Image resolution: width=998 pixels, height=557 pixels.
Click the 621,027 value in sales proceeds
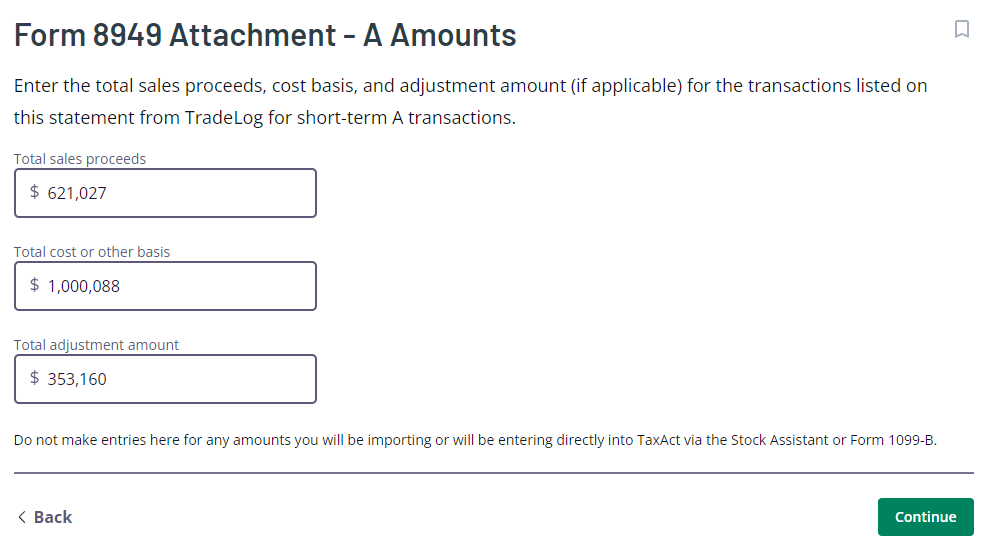coord(77,193)
